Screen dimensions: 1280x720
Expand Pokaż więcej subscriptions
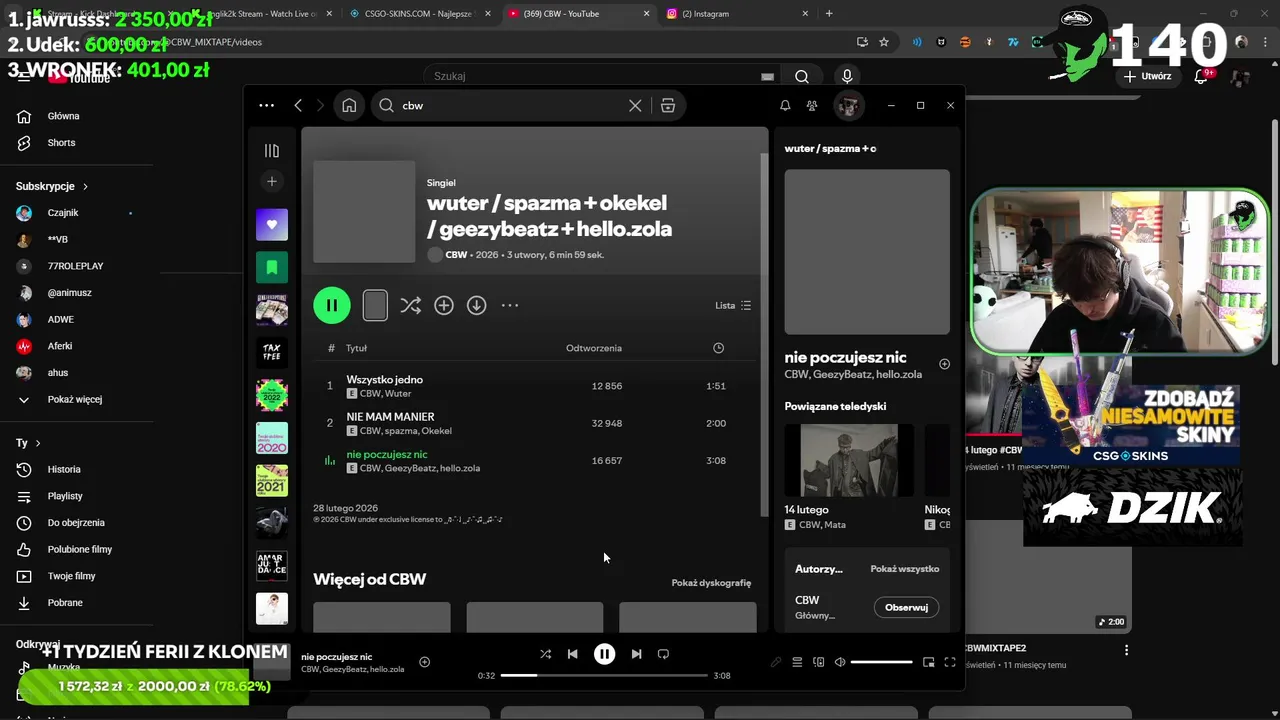pyautogui.click(x=77, y=400)
